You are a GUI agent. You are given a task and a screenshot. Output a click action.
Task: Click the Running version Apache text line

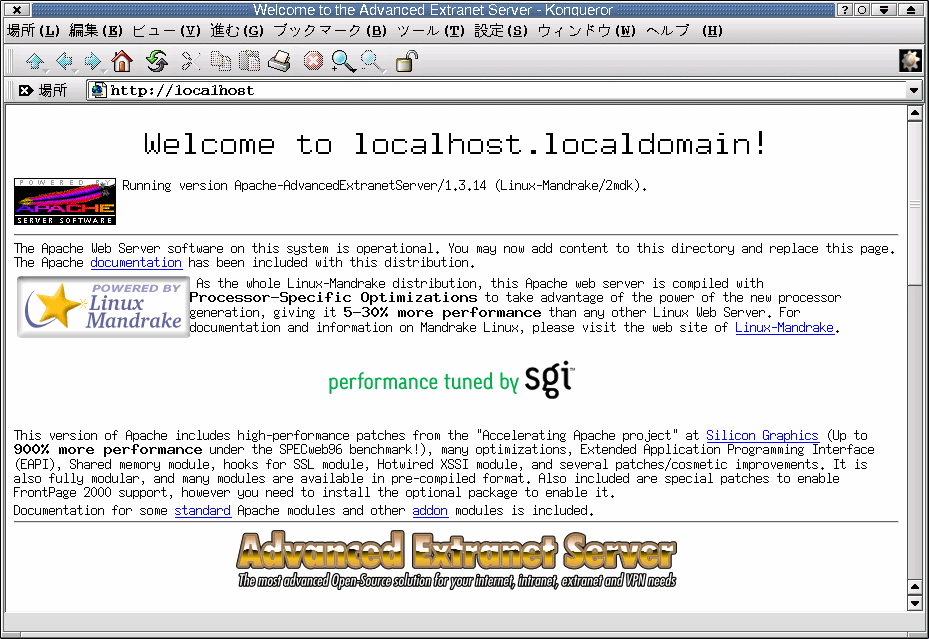tap(385, 185)
